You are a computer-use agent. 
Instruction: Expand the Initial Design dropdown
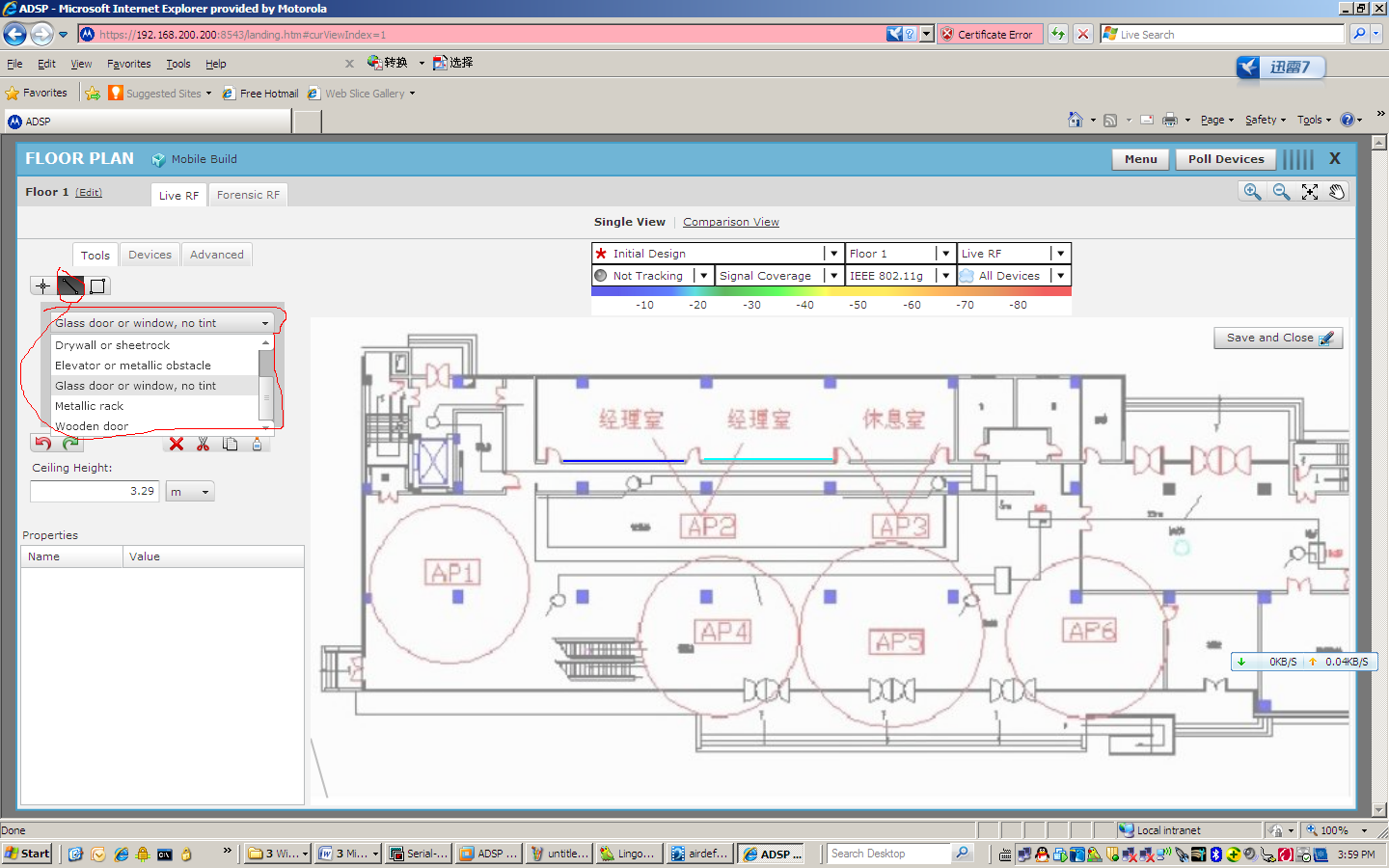point(834,254)
